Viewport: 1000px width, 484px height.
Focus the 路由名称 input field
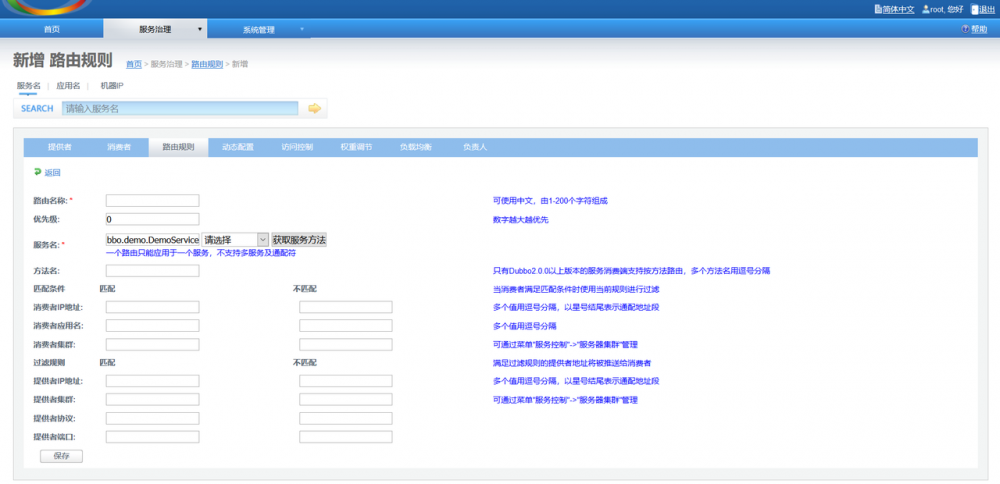point(152,200)
